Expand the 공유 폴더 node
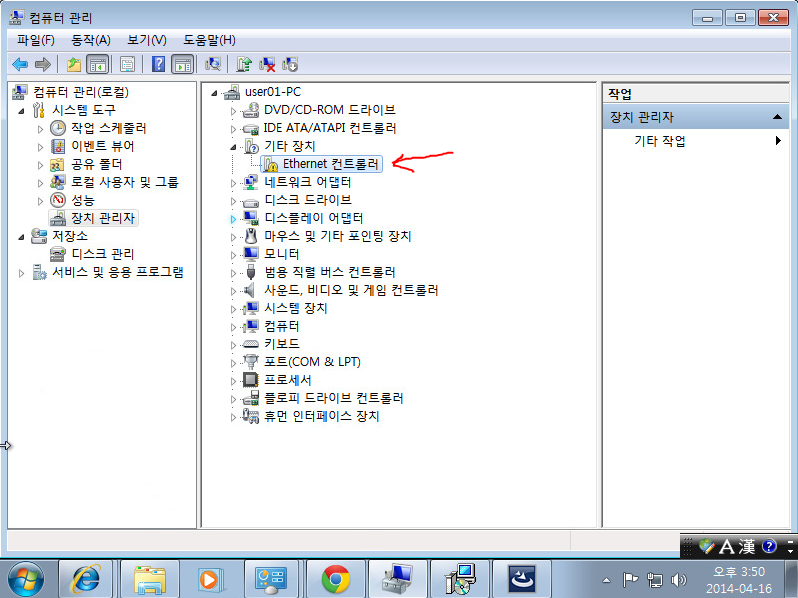The image size is (798, 598). click(x=40, y=165)
